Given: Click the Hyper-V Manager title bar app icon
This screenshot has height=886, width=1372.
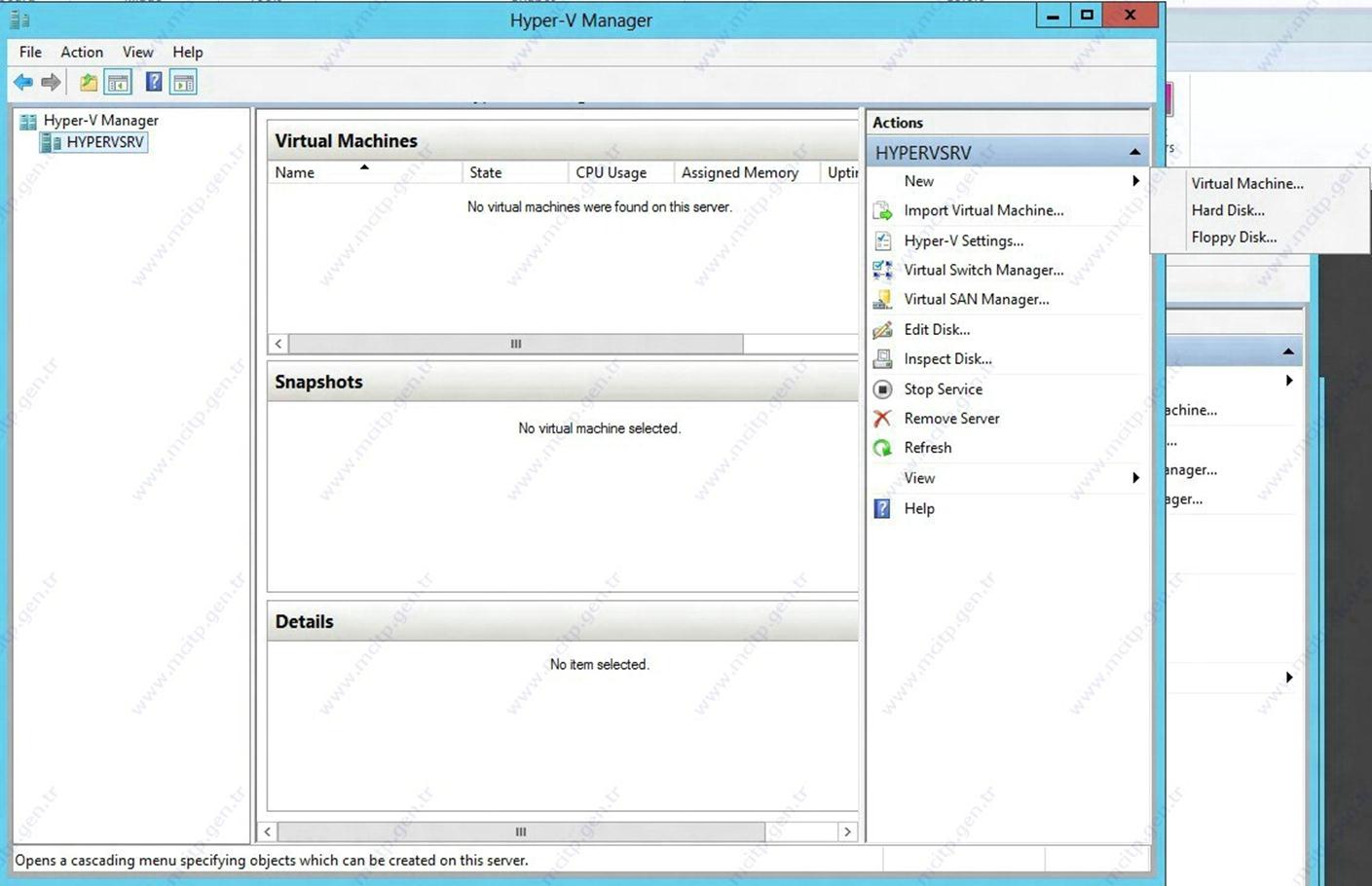Looking at the screenshot, I should [x=19, y=19].
